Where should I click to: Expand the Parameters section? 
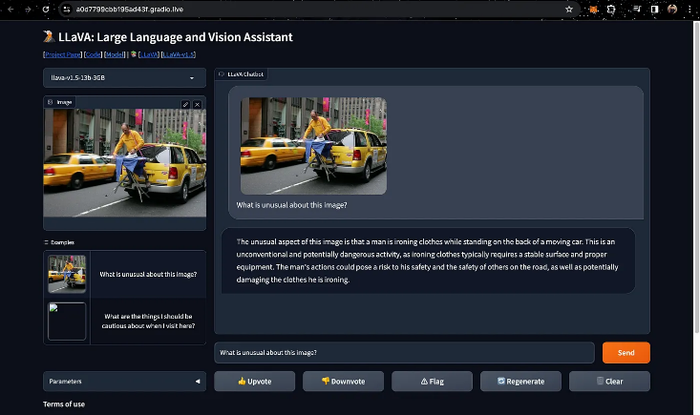click(125, 381)
